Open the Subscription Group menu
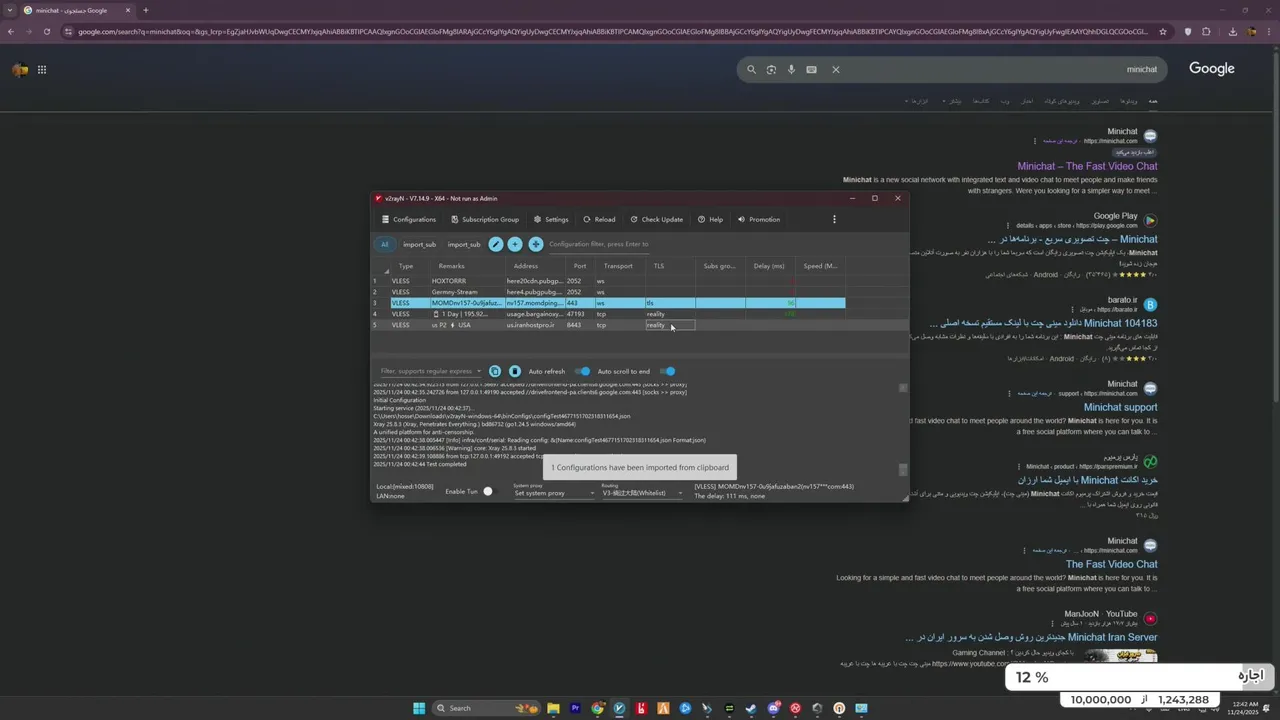This screenshot has height=720, width=1280. coord(485,219)
